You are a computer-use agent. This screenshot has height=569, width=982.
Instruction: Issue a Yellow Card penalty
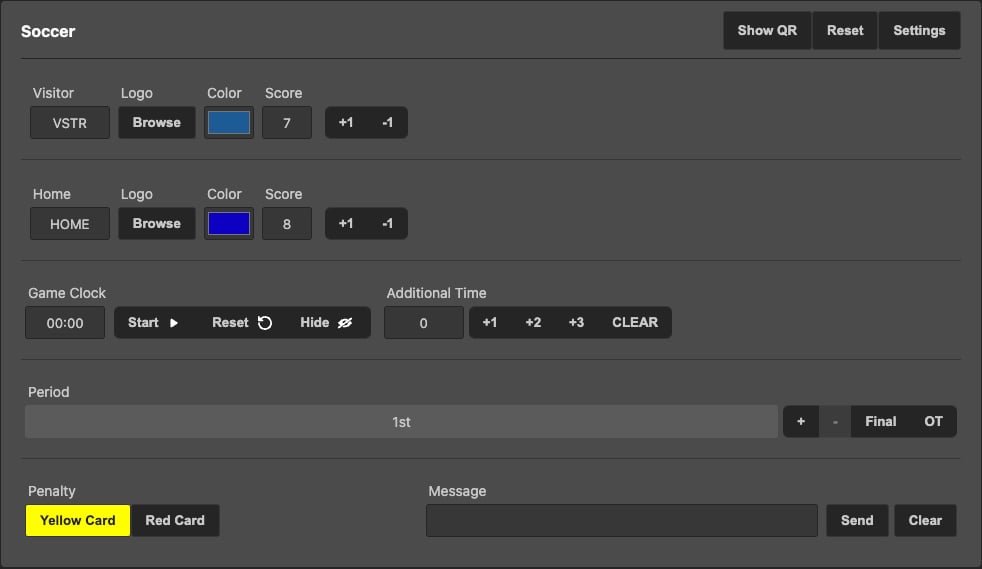pos(78,520)
